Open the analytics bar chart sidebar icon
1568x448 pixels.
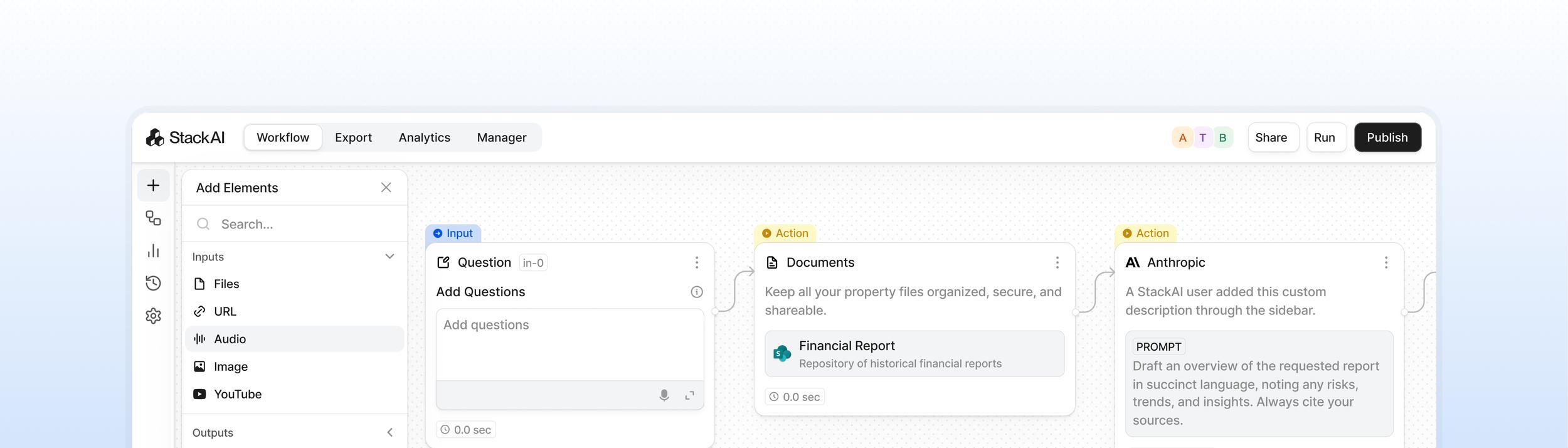point(153,251)
